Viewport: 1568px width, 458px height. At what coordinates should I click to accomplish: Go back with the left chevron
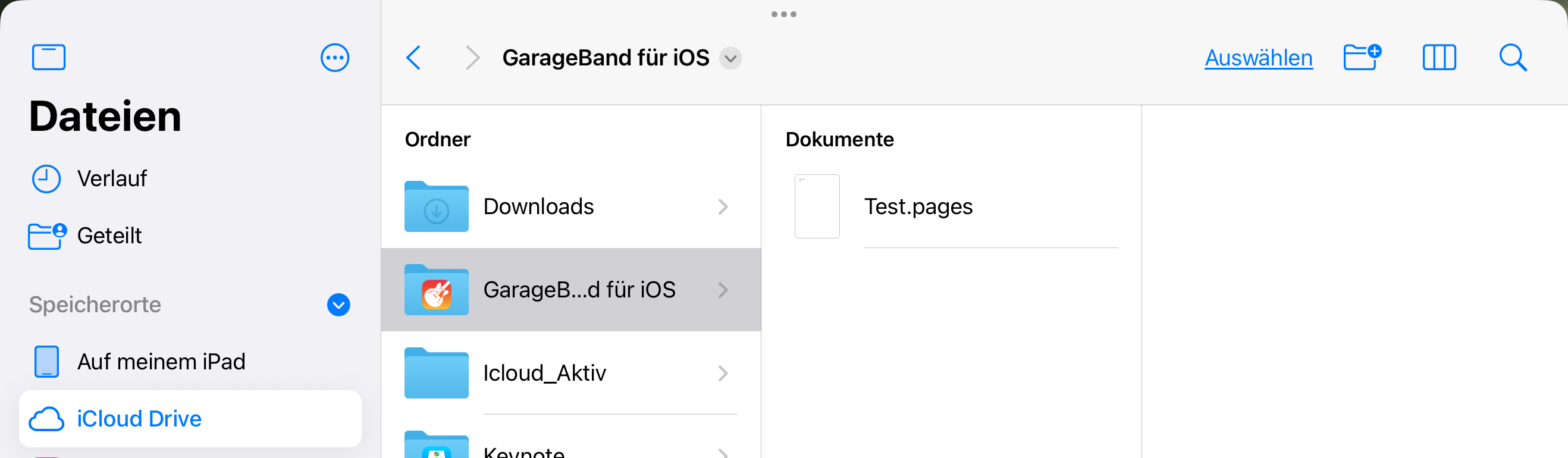click(x=413, y=58)
